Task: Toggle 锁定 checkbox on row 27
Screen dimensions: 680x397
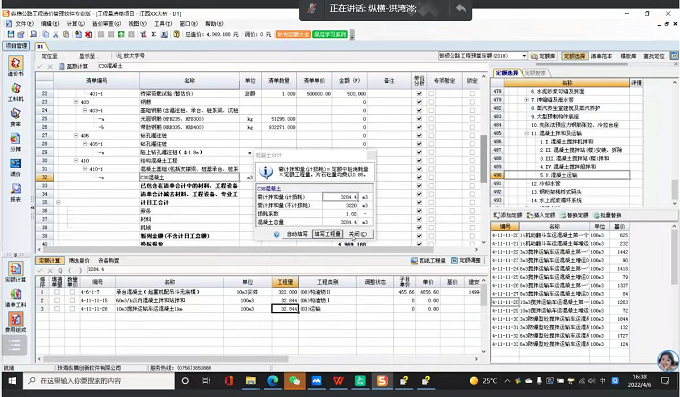Action: pos(472,135)
